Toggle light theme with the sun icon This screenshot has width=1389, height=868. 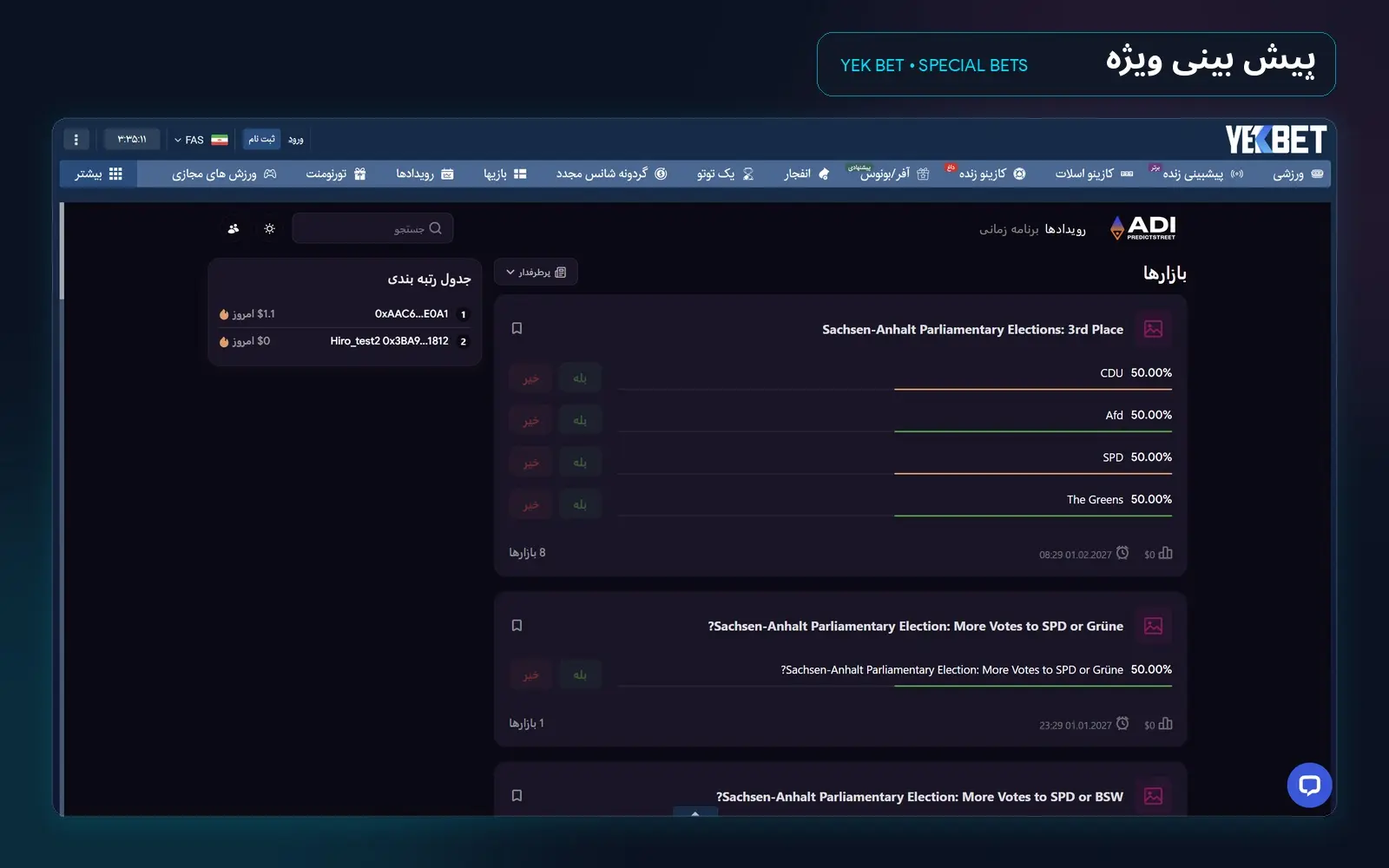(269, 228)
